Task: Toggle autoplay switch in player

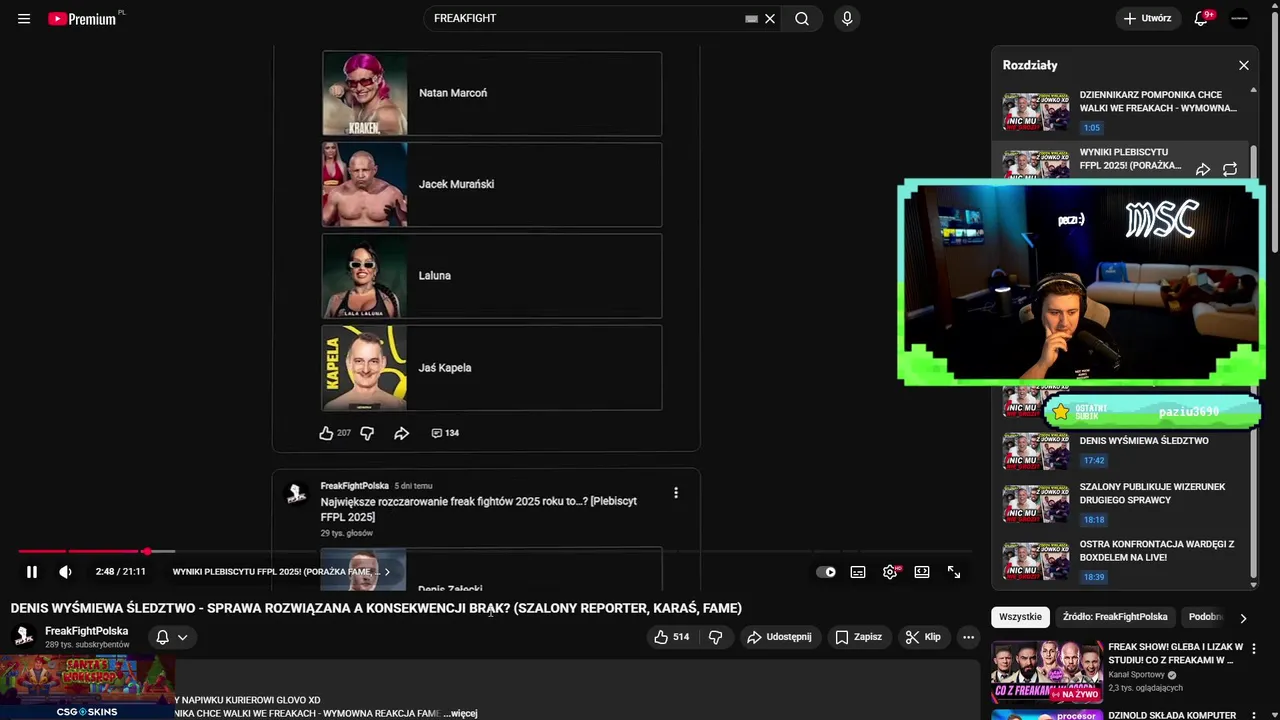Action: tap(826, 572)
